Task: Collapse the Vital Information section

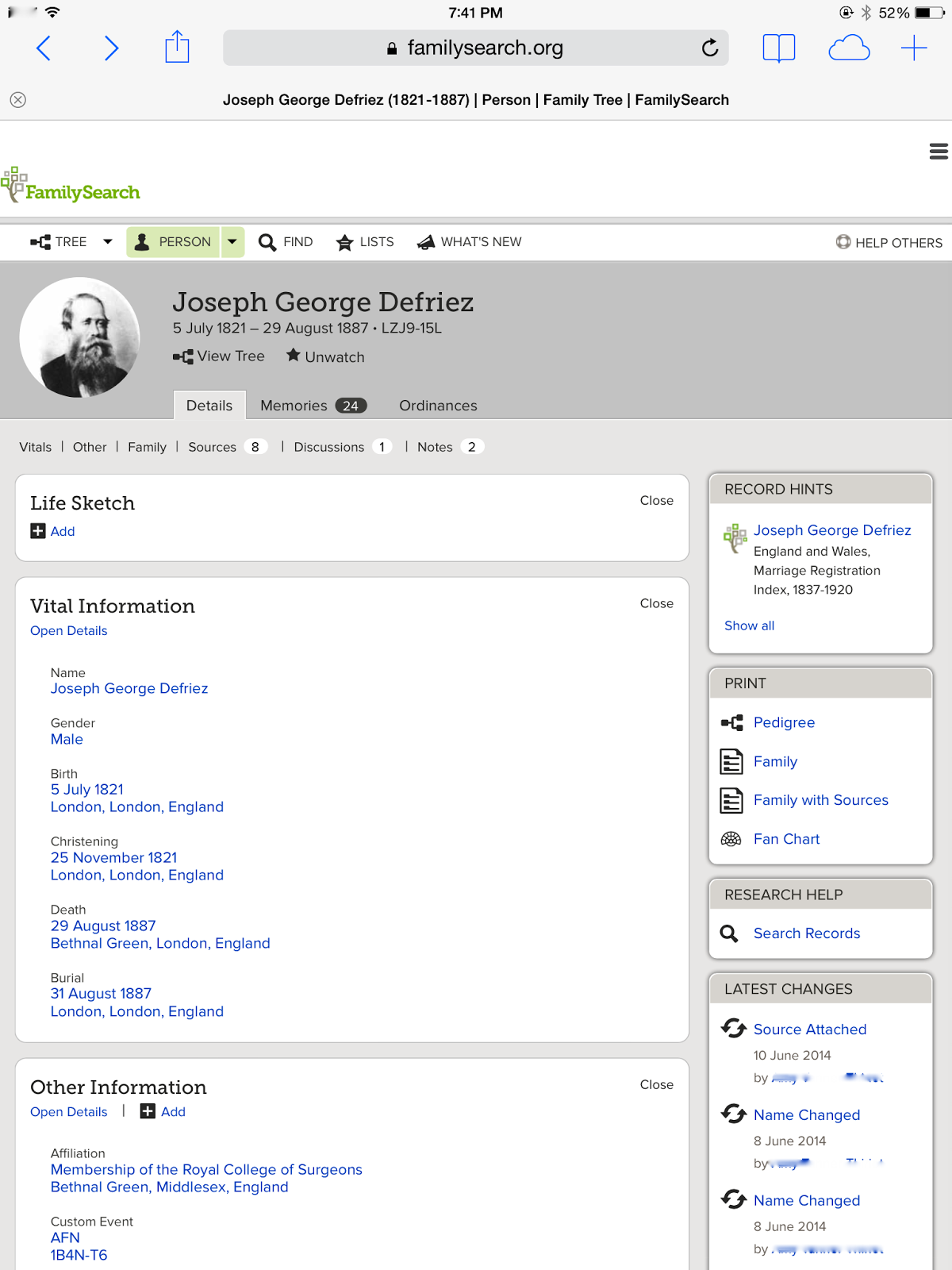Action: [656, 604]
